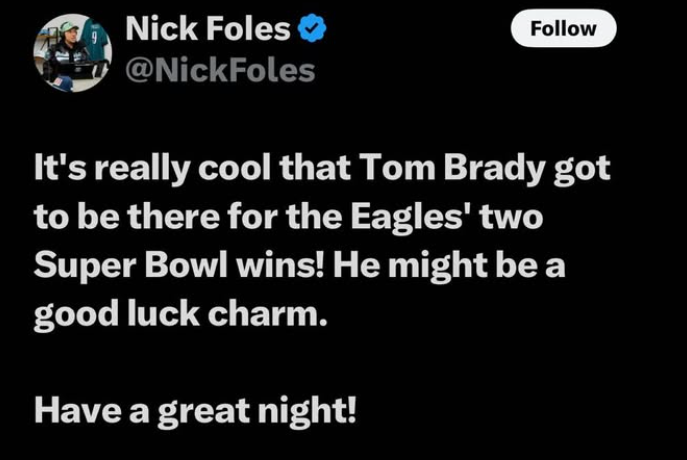Click the green cap in the profile photo
687x460 pixels.
point(69,28)
